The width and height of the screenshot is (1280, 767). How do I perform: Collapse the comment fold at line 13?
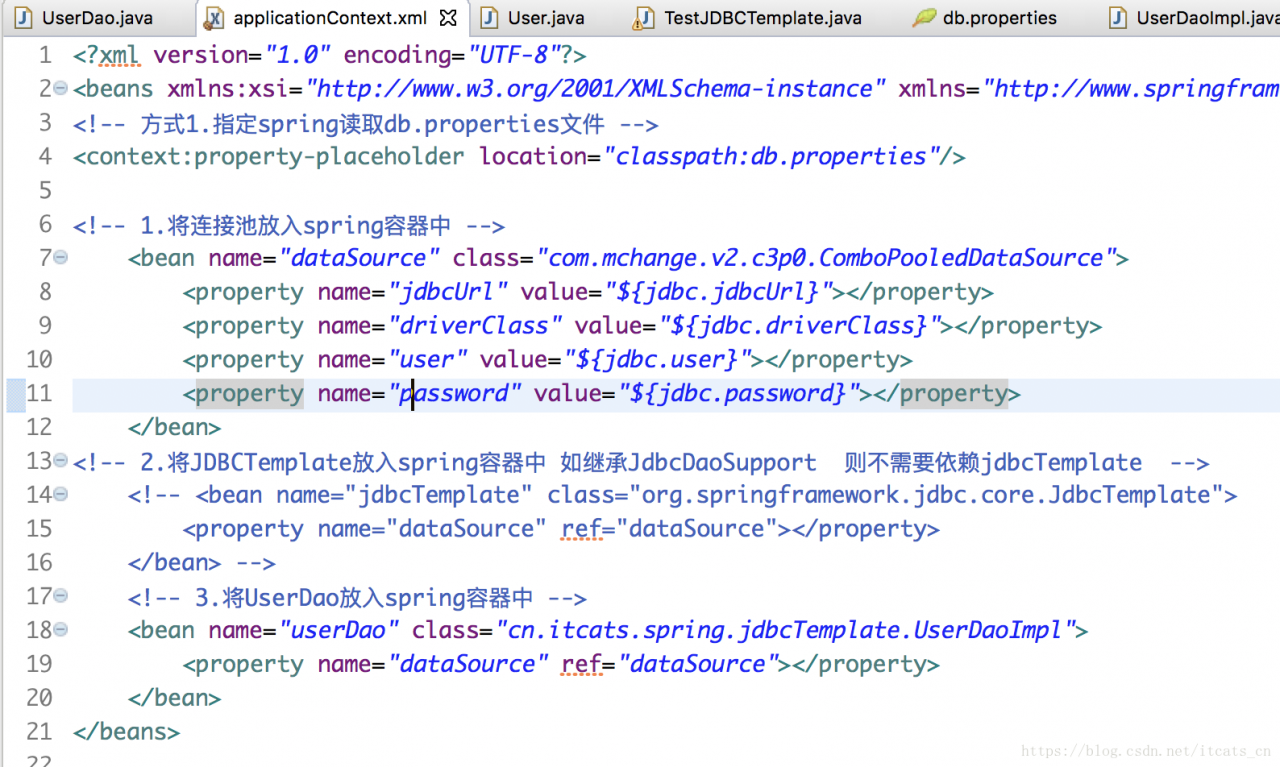pos(60,461)
